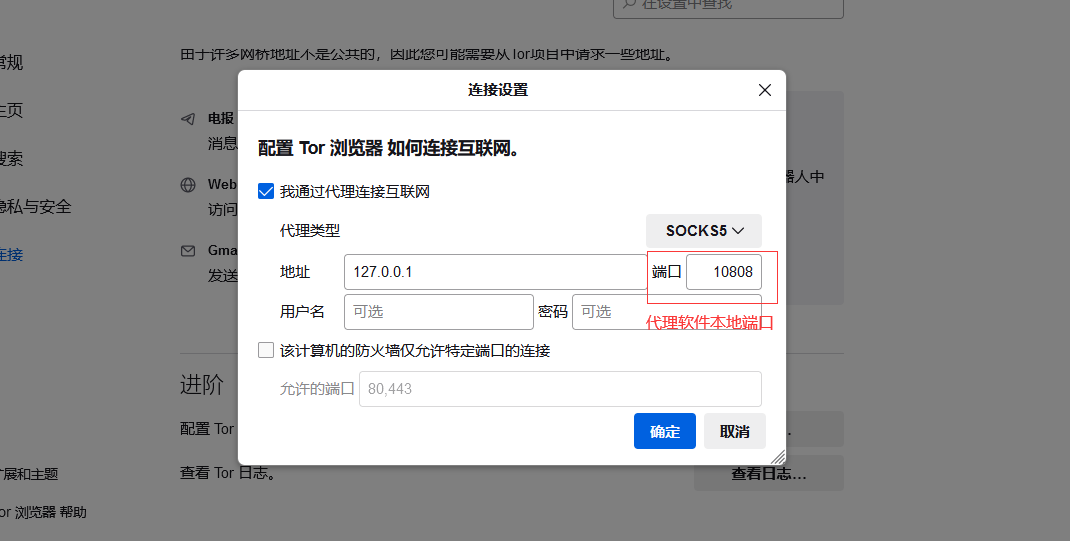The height and width of the screenshot is (541, 1070).
Task: Click the 进阶 heading
Action: [202, 385]
